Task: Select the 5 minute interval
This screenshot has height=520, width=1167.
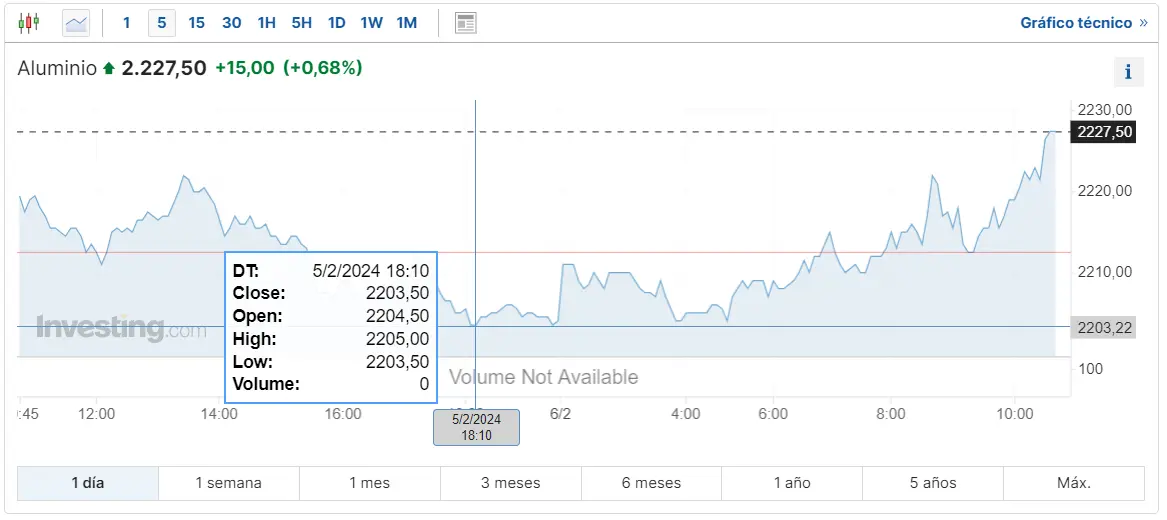Action: [x=161, y=22]
